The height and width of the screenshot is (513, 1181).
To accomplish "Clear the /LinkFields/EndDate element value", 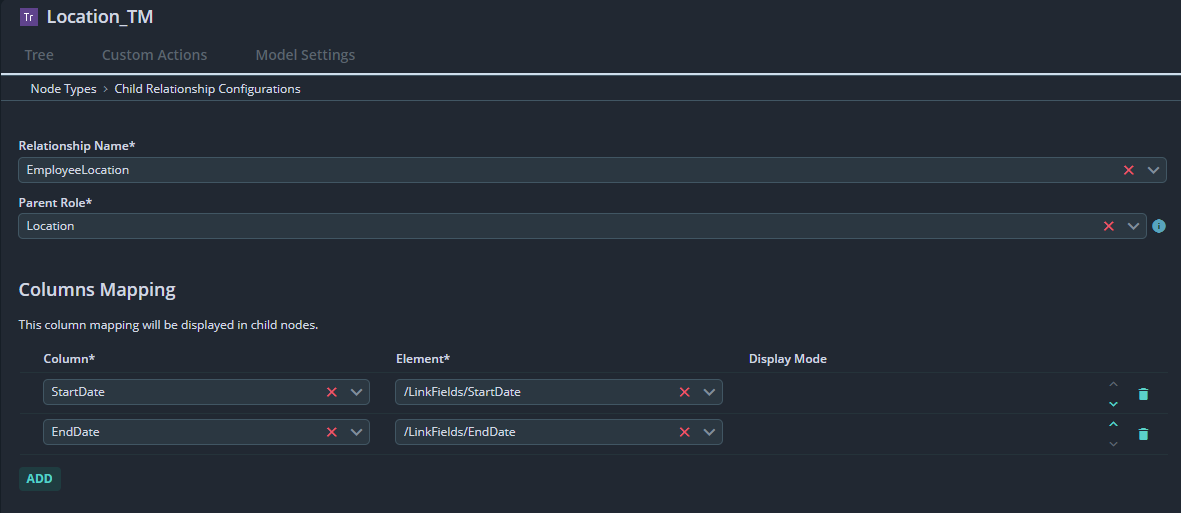I will pyautogui.click(x=685, y=432).
